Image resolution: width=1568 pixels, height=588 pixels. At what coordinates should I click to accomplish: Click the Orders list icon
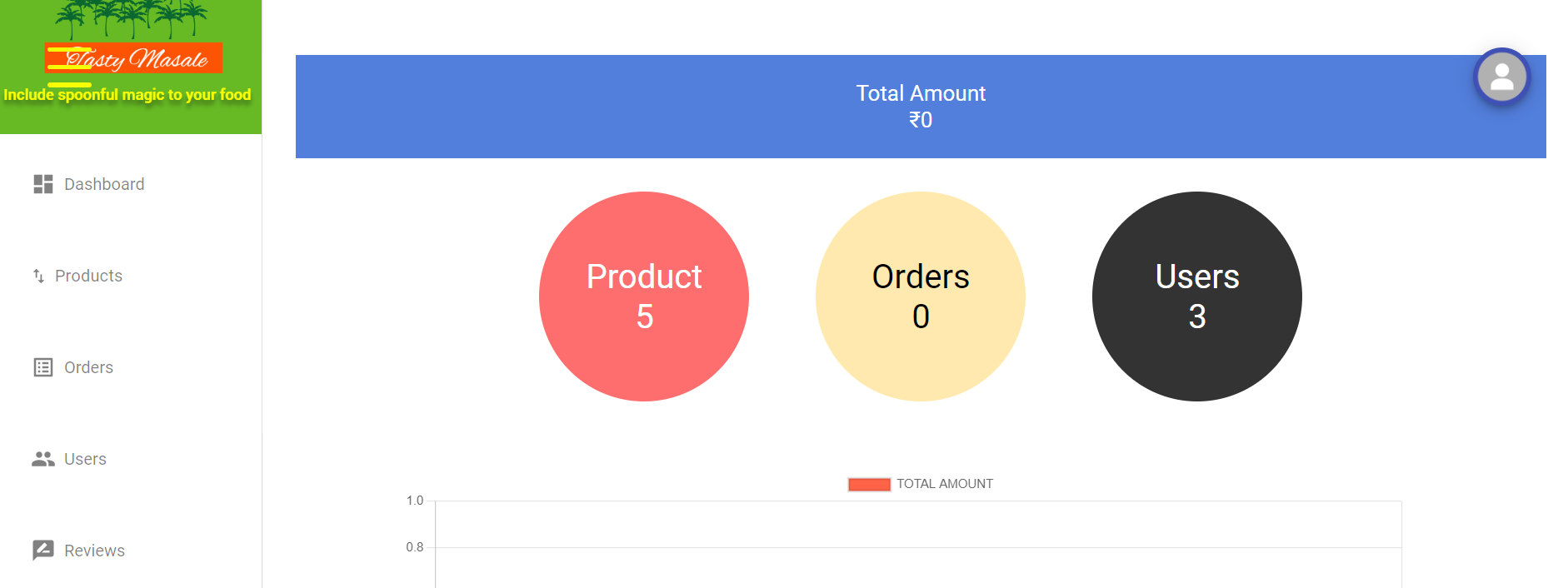click(43, 367)
